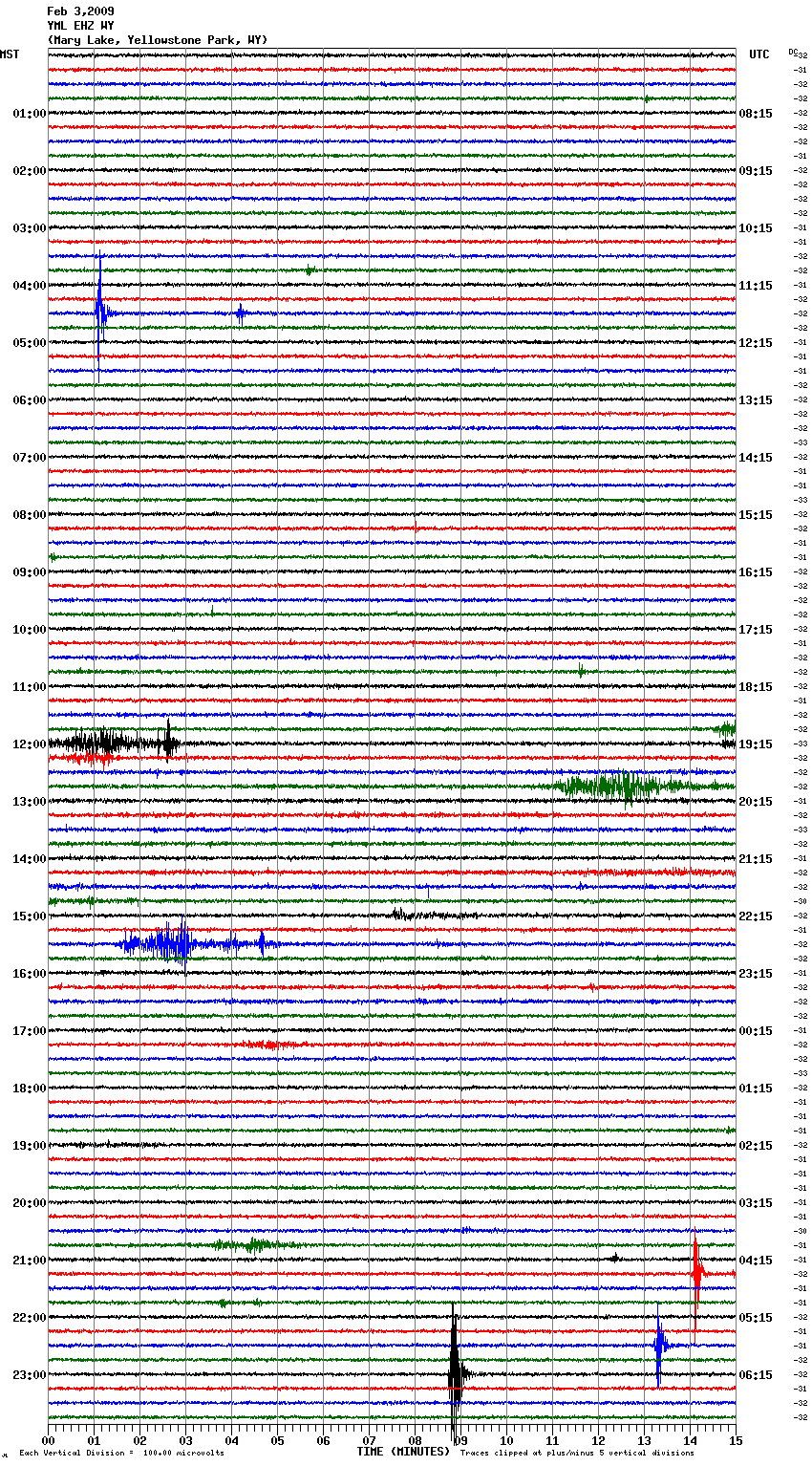This screenshot has width=812, height=1466.
Task: Click the 'UTC' time zone label
Action: pyautogui.click(x=759, y=54)
